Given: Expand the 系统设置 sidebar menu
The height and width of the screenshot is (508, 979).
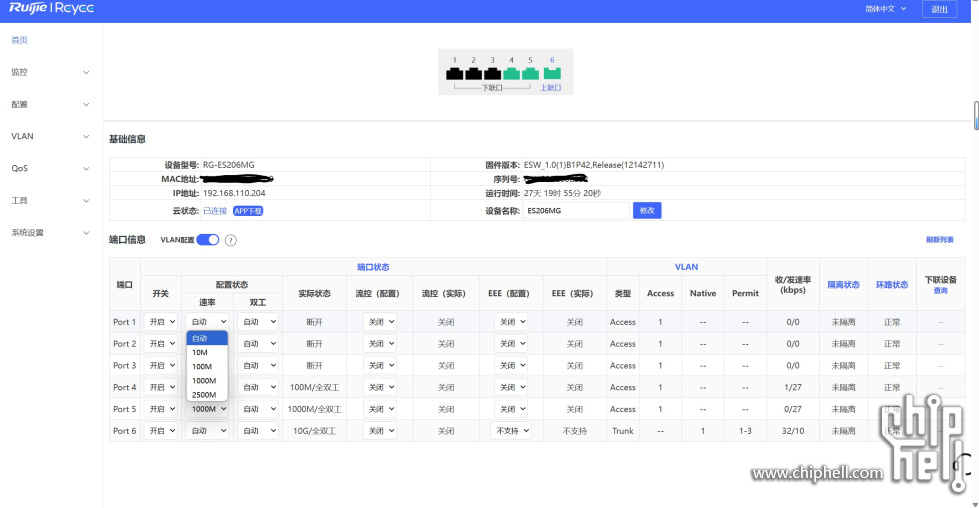Looking at the screenshot, I should click(51, 233).
